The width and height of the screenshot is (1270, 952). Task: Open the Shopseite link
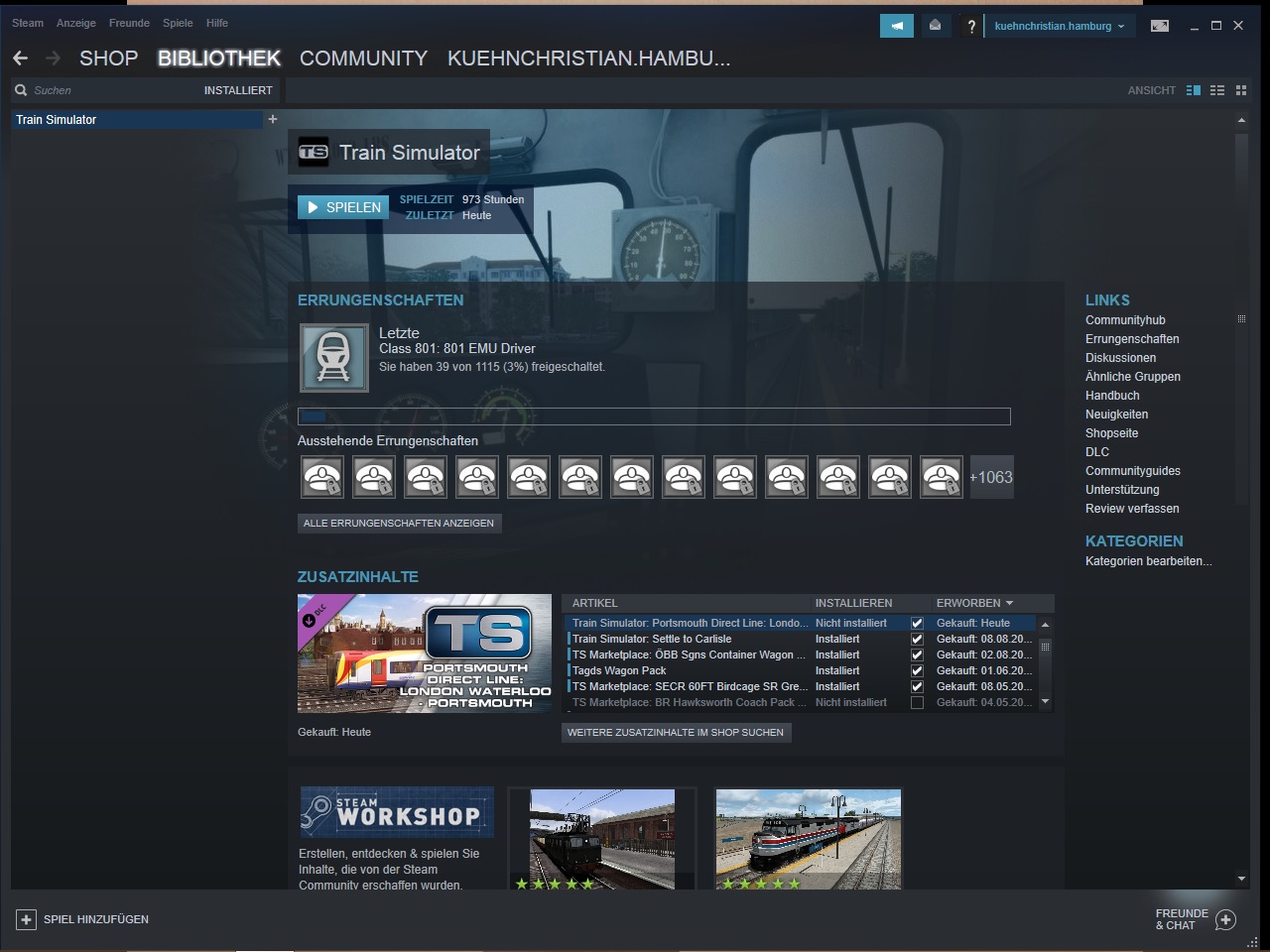(x=1111, y=433)
